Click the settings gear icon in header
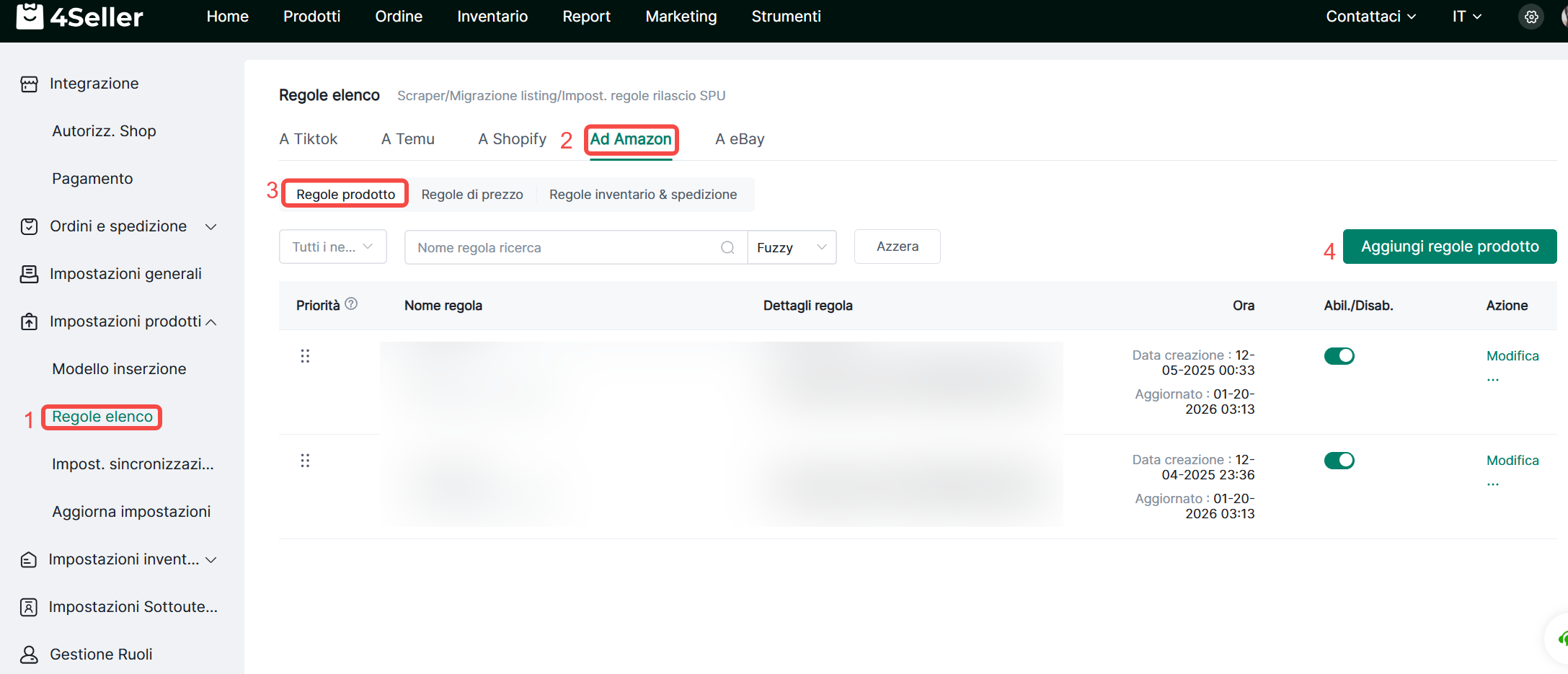The height and width of the screenshot is (674, 1568). 1531,17
